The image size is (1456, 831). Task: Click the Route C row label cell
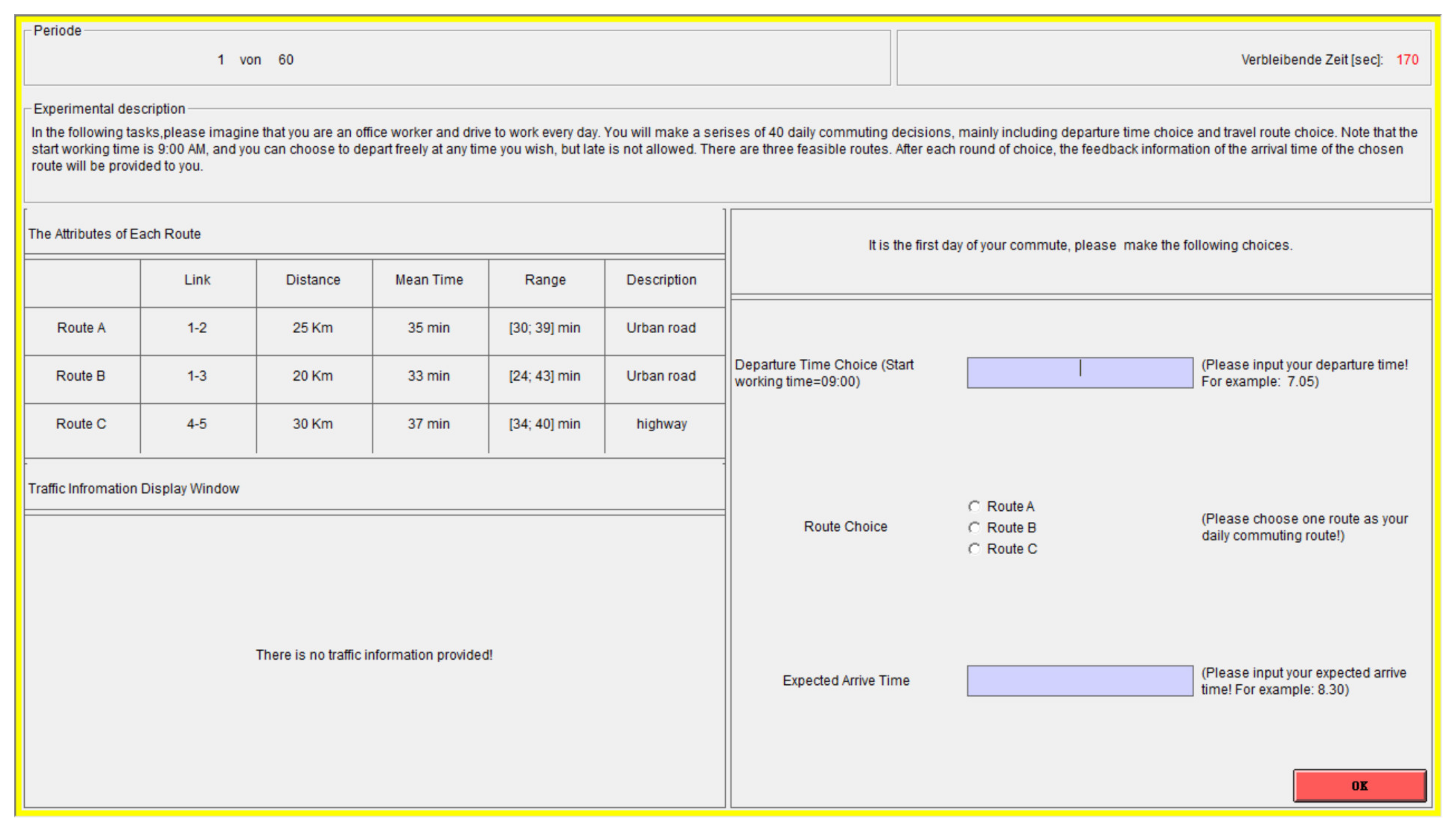81,423
